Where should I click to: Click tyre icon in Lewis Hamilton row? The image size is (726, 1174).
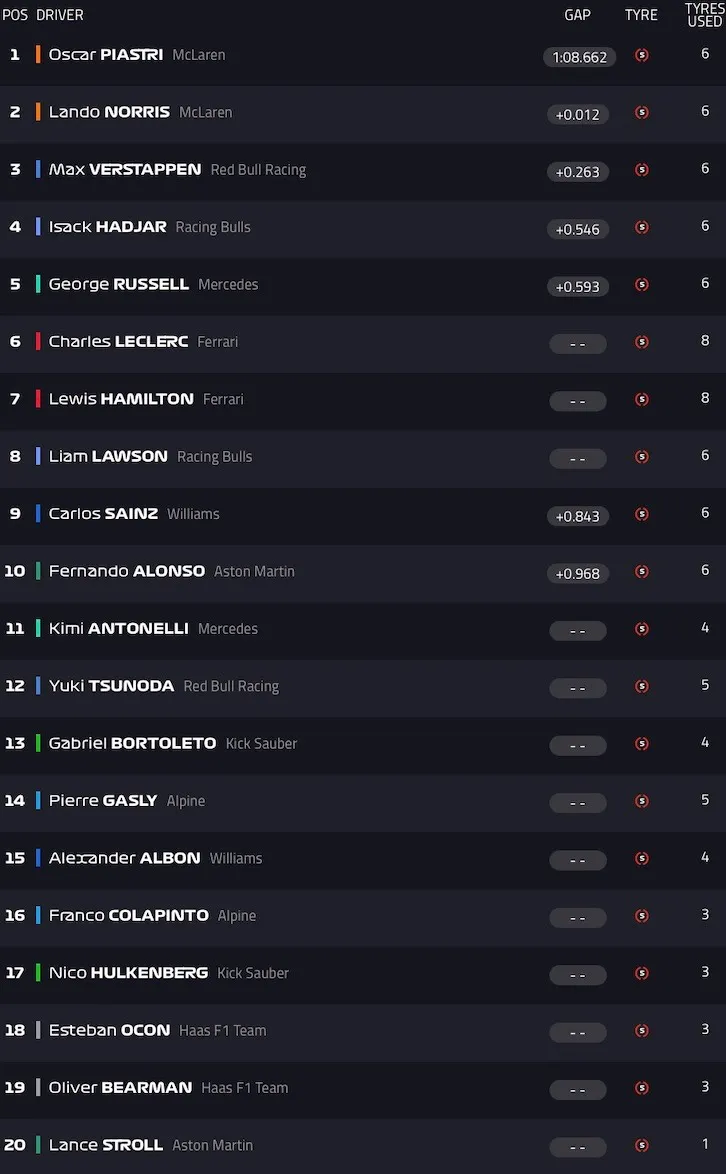click(x=641, y=399)
